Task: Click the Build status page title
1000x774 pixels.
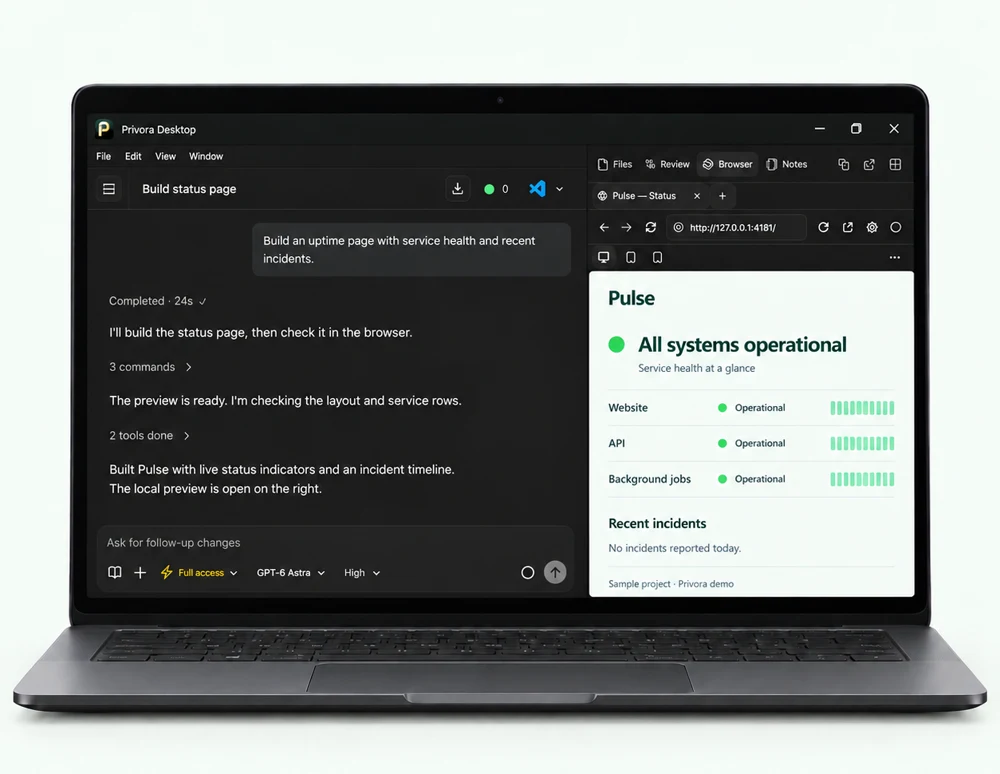Action: [189, 189]
